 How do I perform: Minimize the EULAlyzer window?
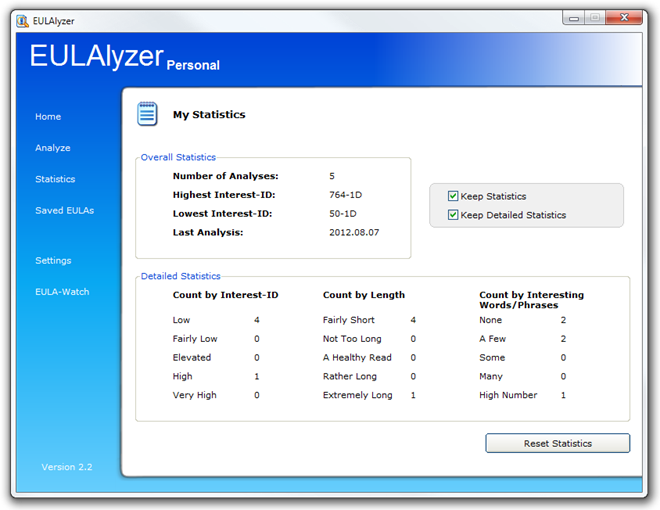(573, 18)
